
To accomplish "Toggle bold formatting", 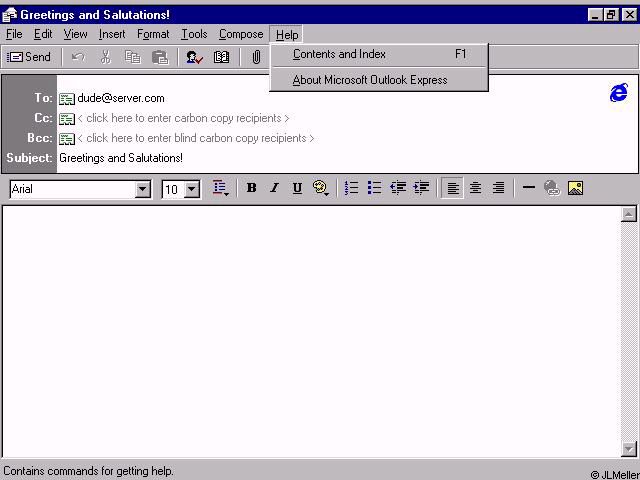I will 251,188.
